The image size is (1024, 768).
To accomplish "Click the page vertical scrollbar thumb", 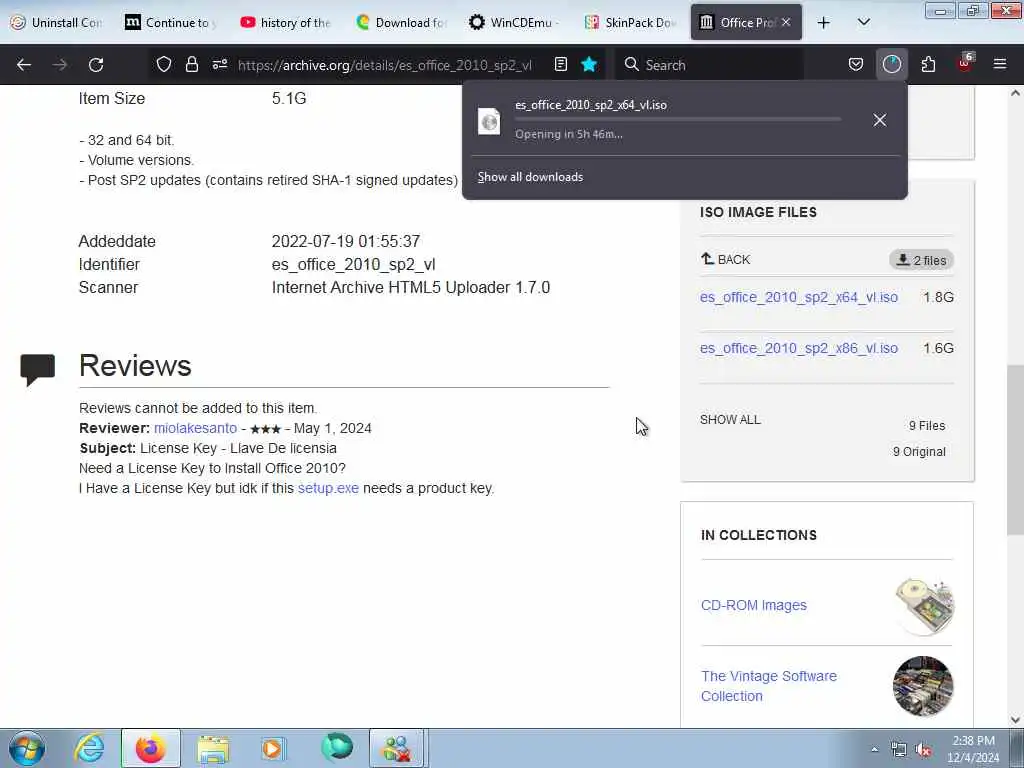I will click(1016, 451).
